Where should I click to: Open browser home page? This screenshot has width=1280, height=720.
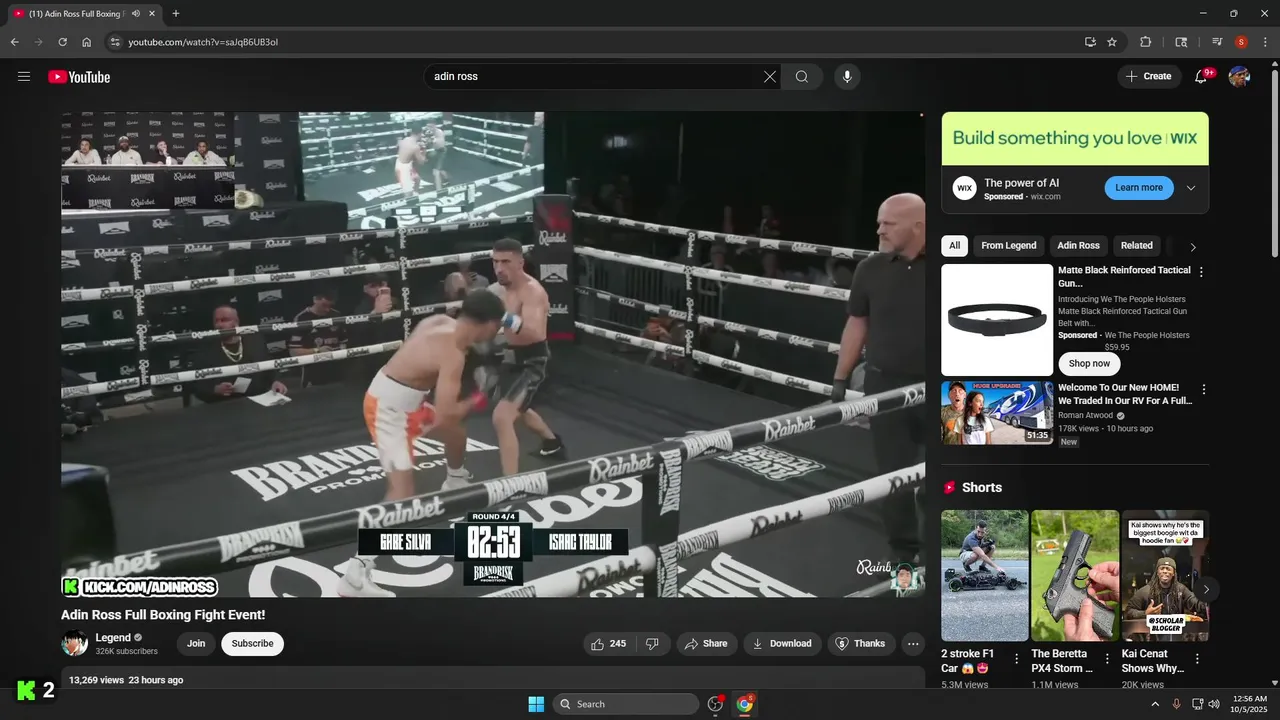click(87, 42)
